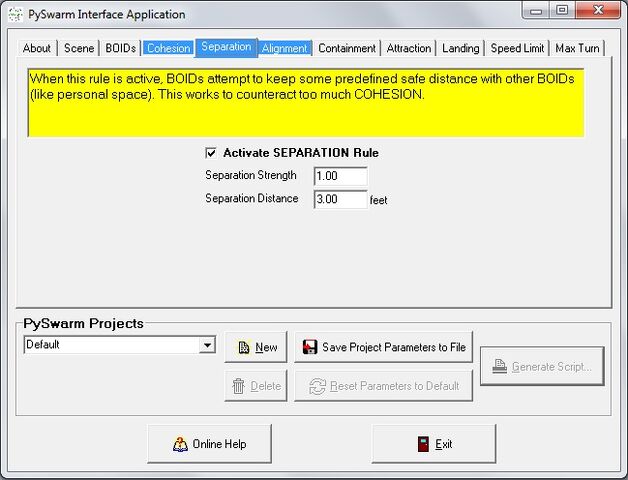Click the Online Help button label
Viewport: 628px width, 480px height.
tap(219, 444)
